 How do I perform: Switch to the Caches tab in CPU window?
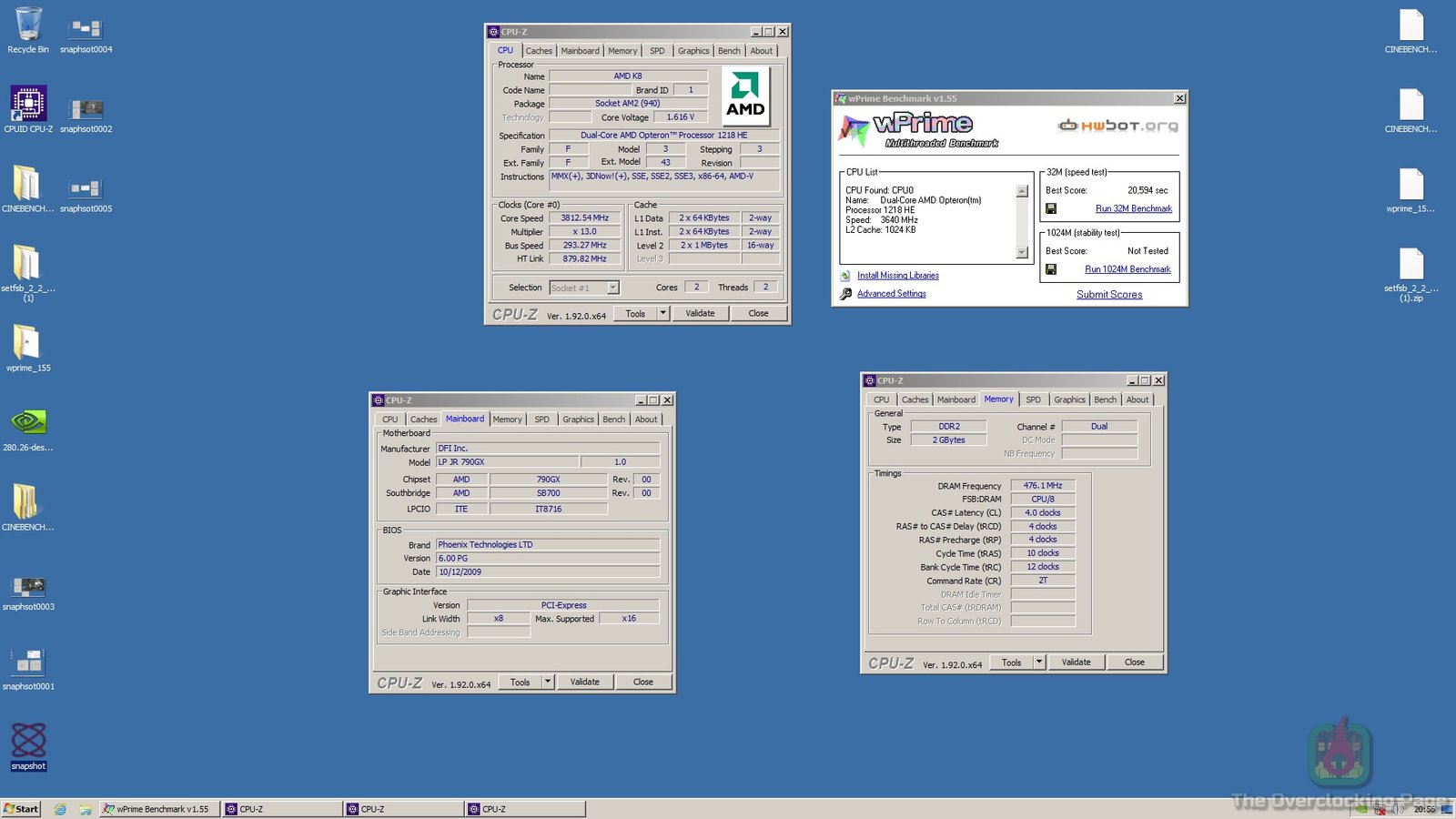539,51
